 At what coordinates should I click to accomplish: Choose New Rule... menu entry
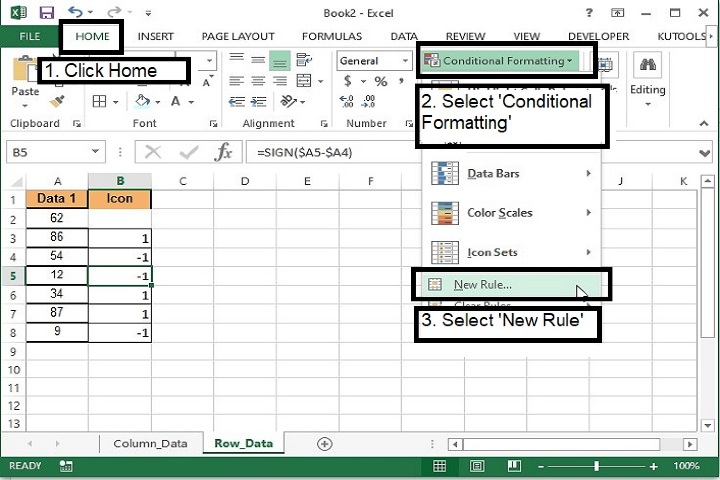tap(511, 285)
